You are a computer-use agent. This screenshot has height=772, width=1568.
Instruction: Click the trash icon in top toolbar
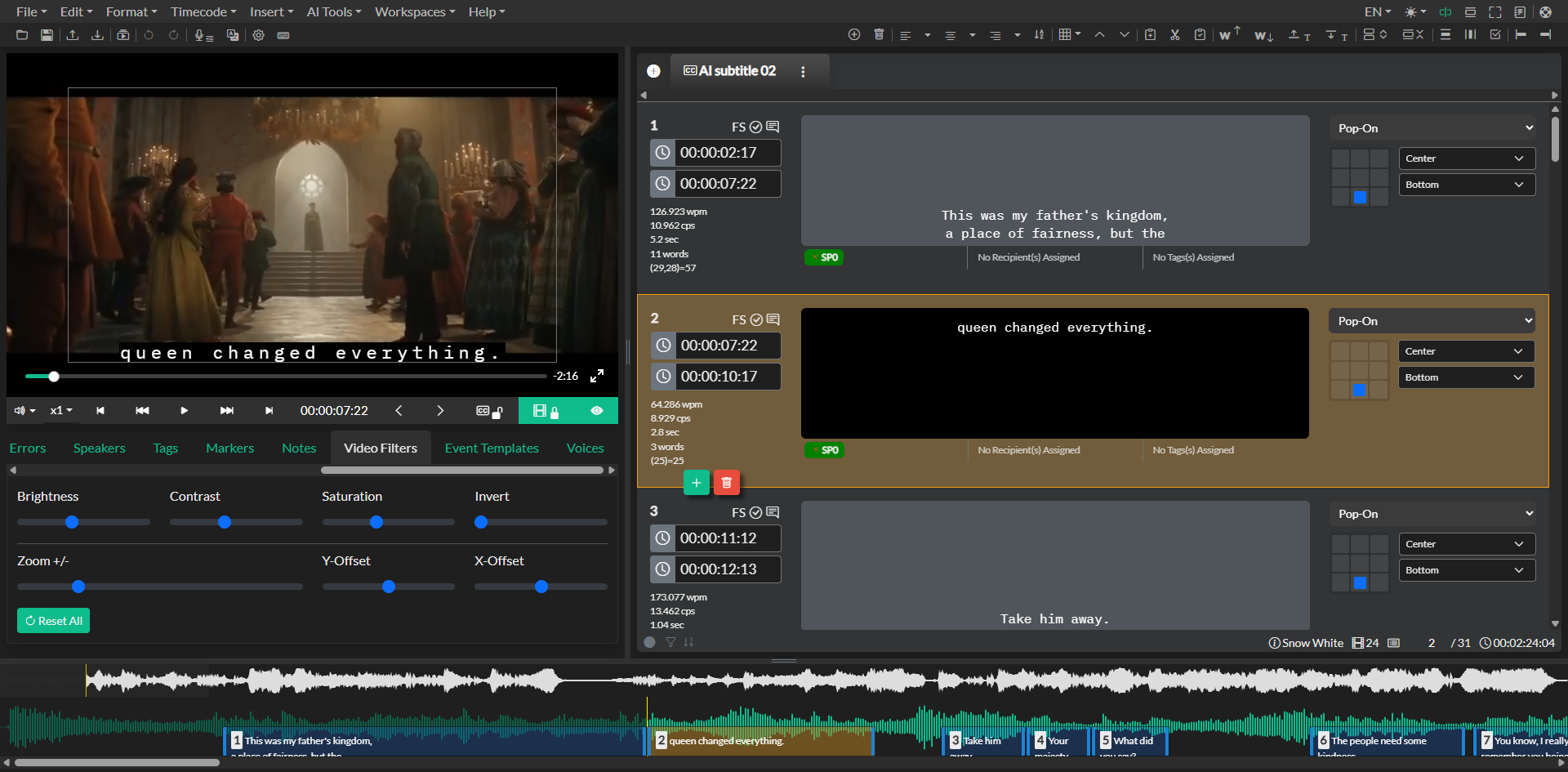point(879,34)
